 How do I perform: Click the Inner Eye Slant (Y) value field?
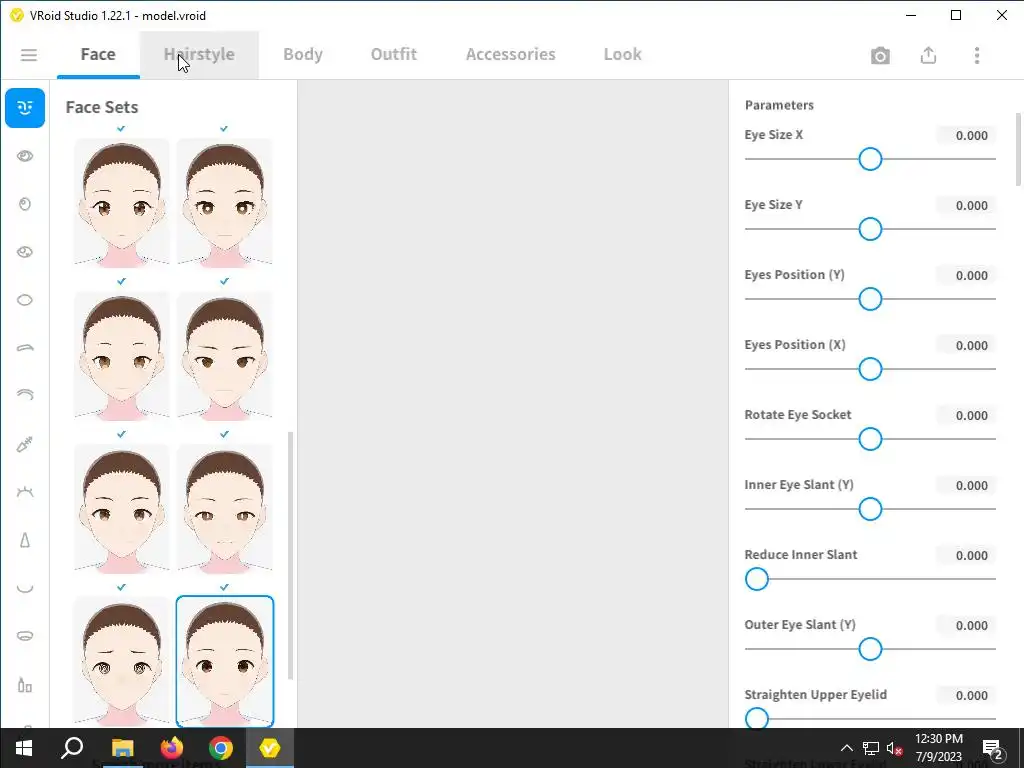(966, 485)
